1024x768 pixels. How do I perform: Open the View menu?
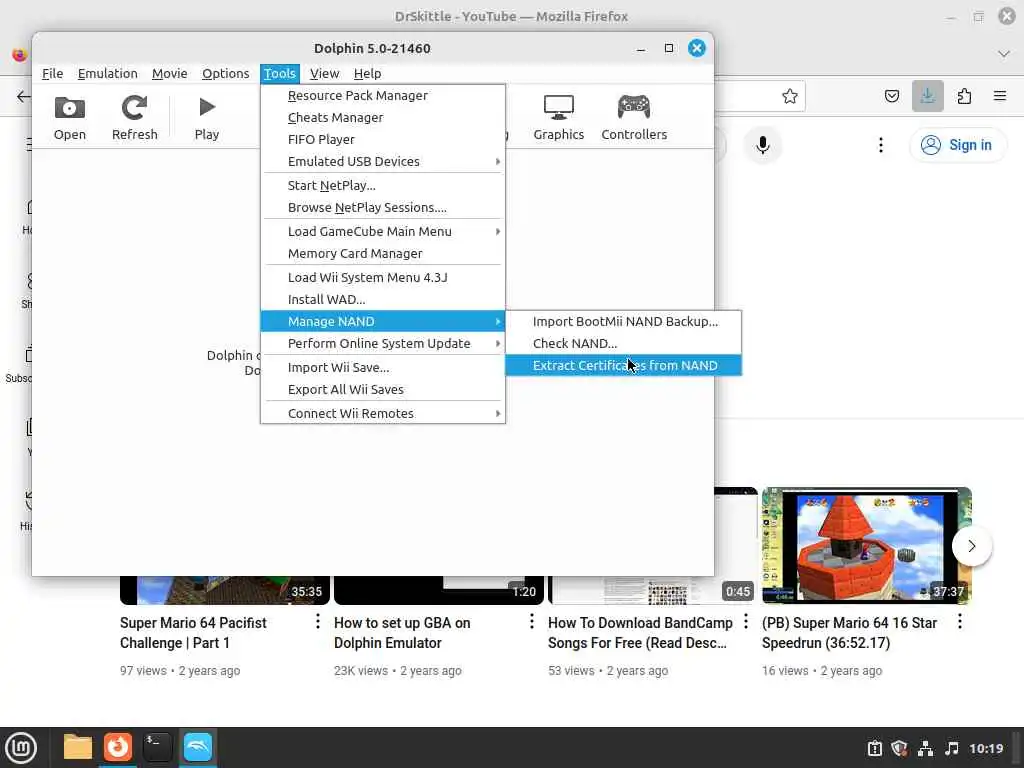[x=324, y=73]
